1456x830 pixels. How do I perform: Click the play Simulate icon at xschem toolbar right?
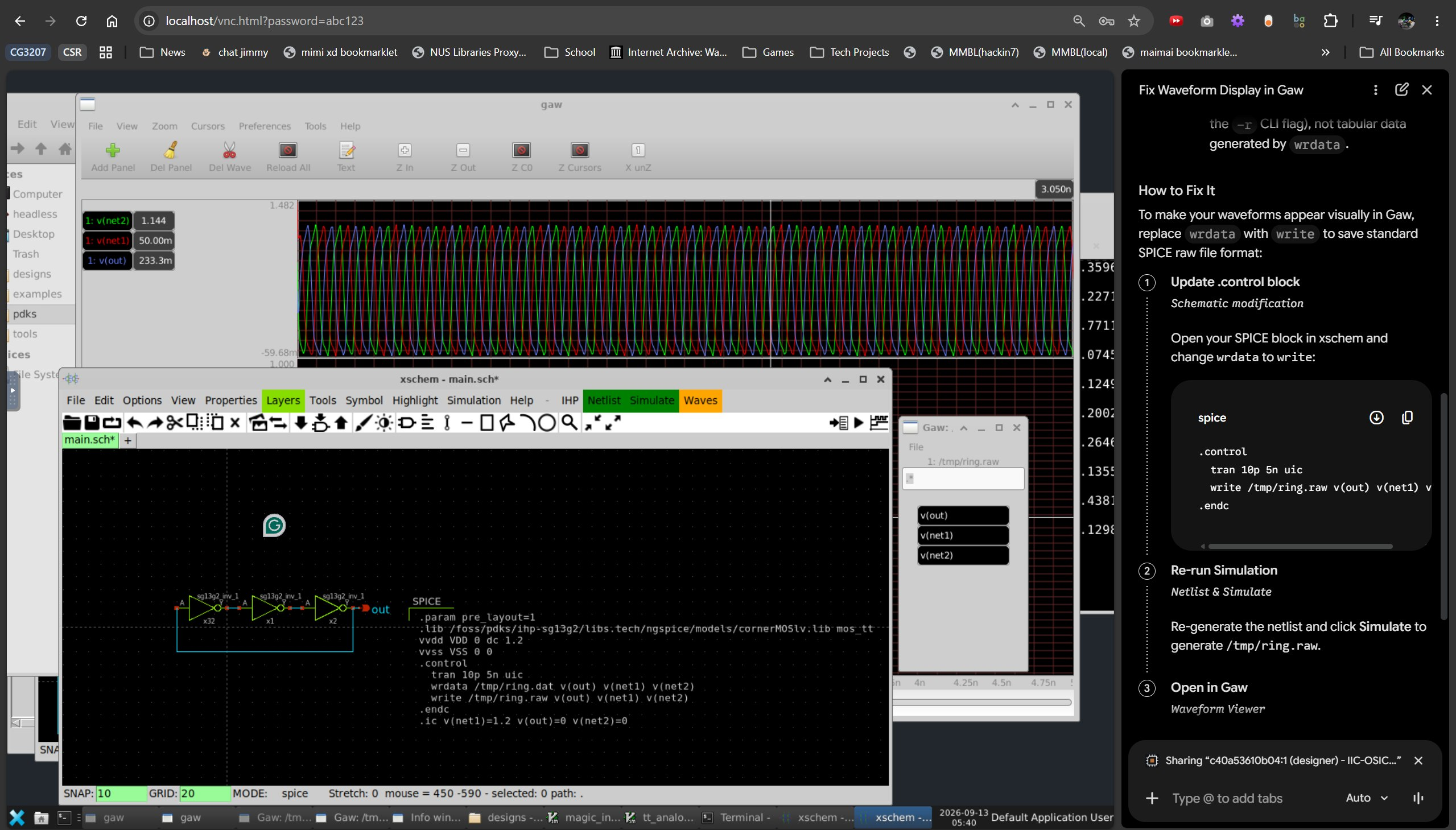tap(859, 423)
